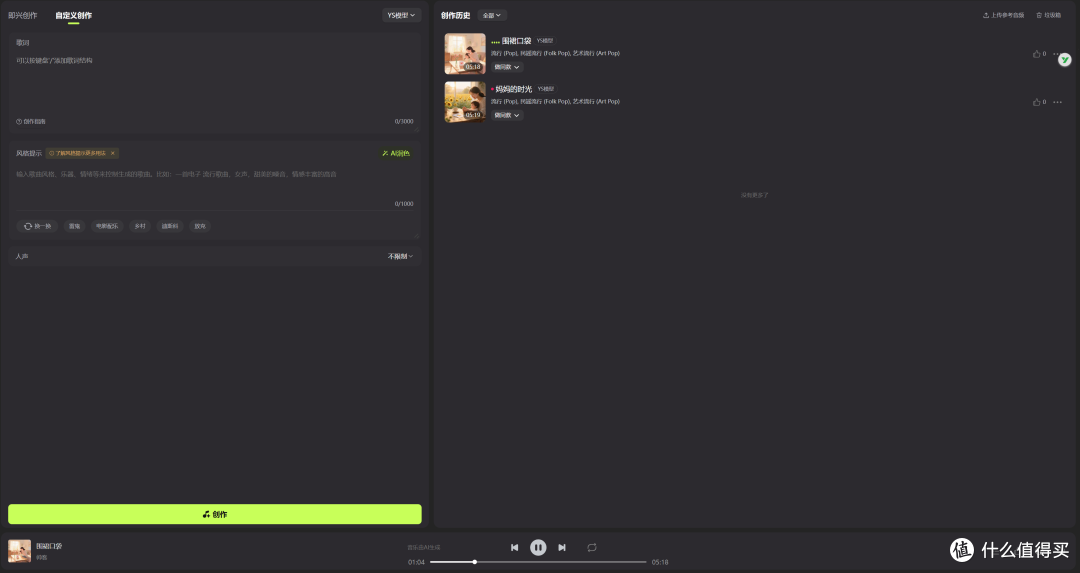Screen dimensions: 1080x573
Task: Click the 05:18 total duration in the player
Action: pyautogui.click(x=660, y=562)
